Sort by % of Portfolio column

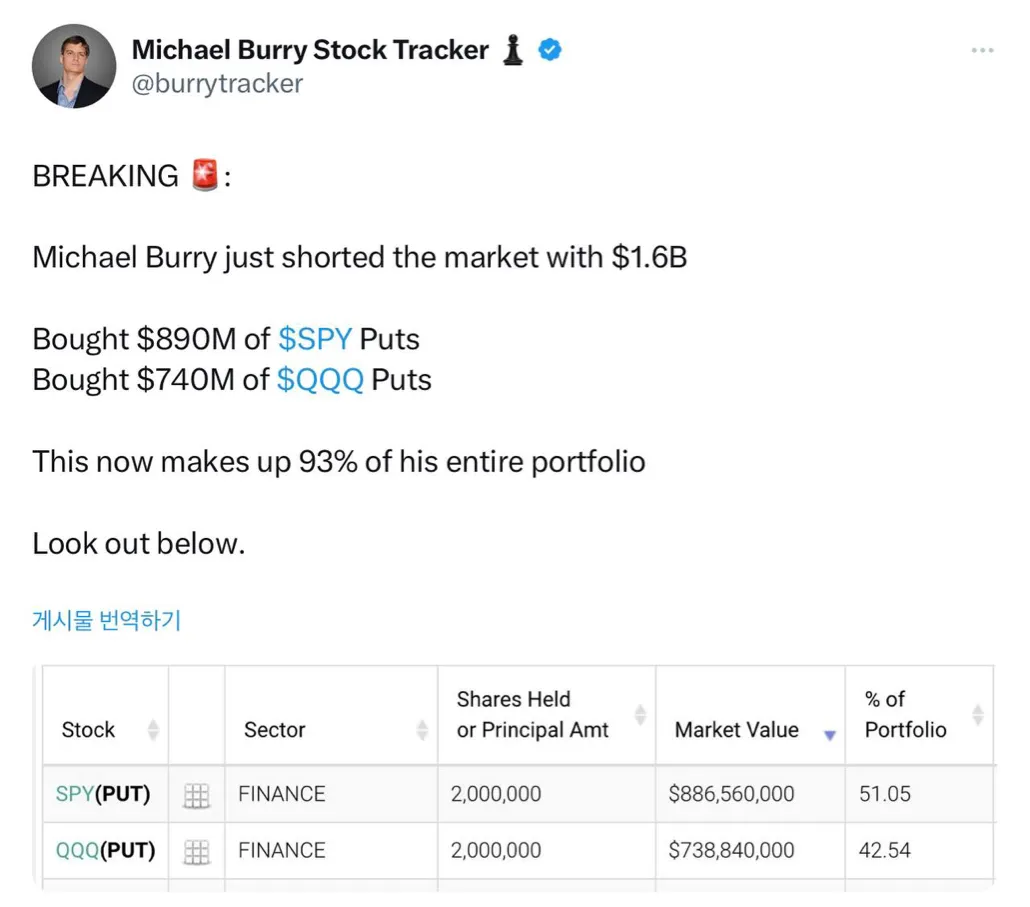tap(977, 715)
